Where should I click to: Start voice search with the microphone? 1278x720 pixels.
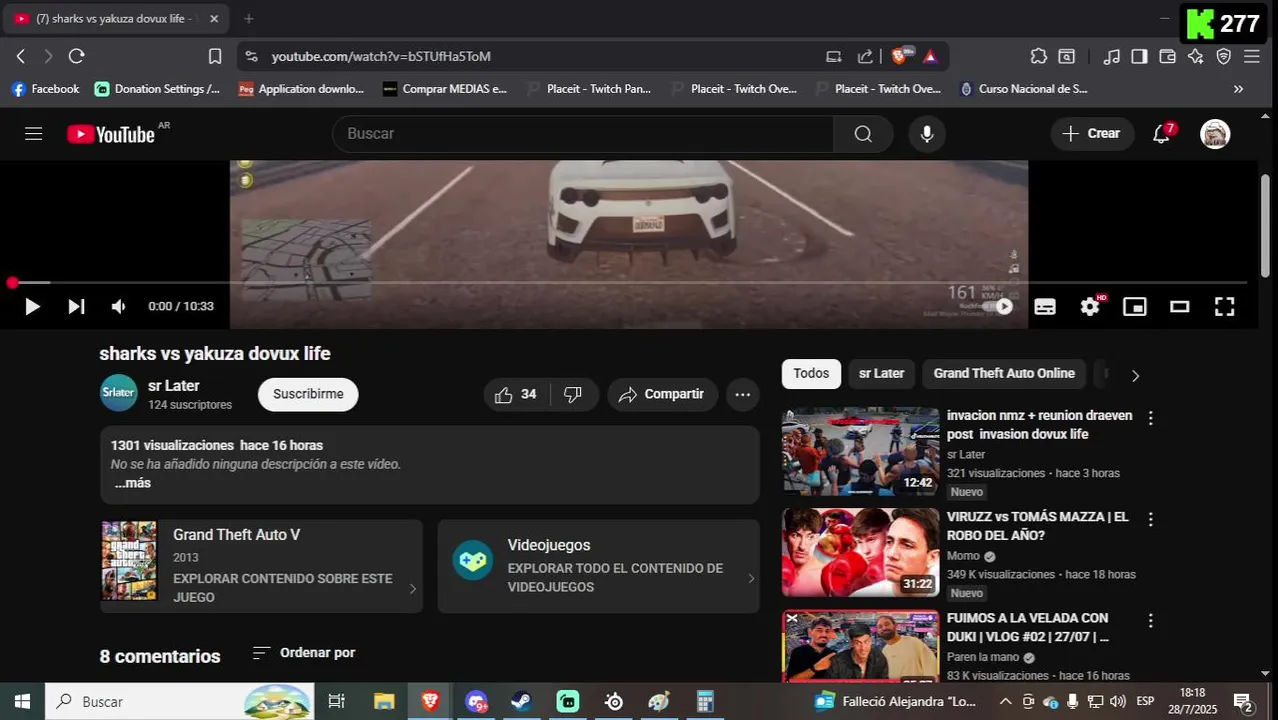click(927, 134)
